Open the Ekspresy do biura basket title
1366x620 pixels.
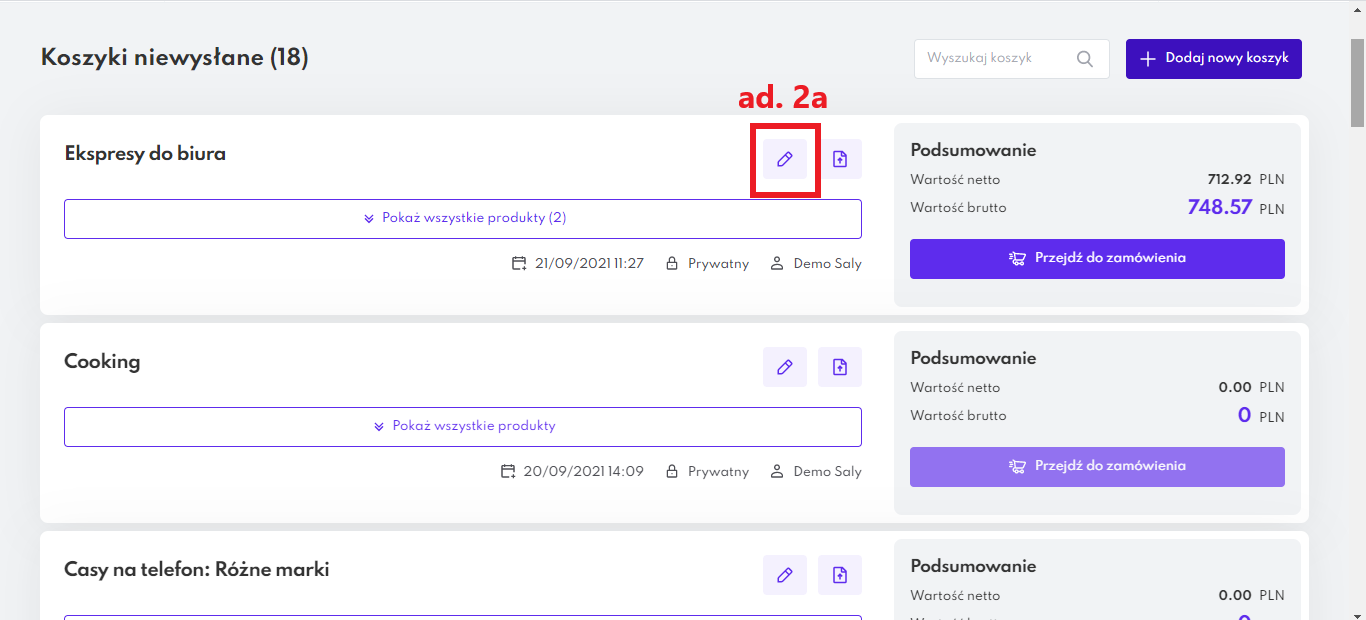pos(145,154)
